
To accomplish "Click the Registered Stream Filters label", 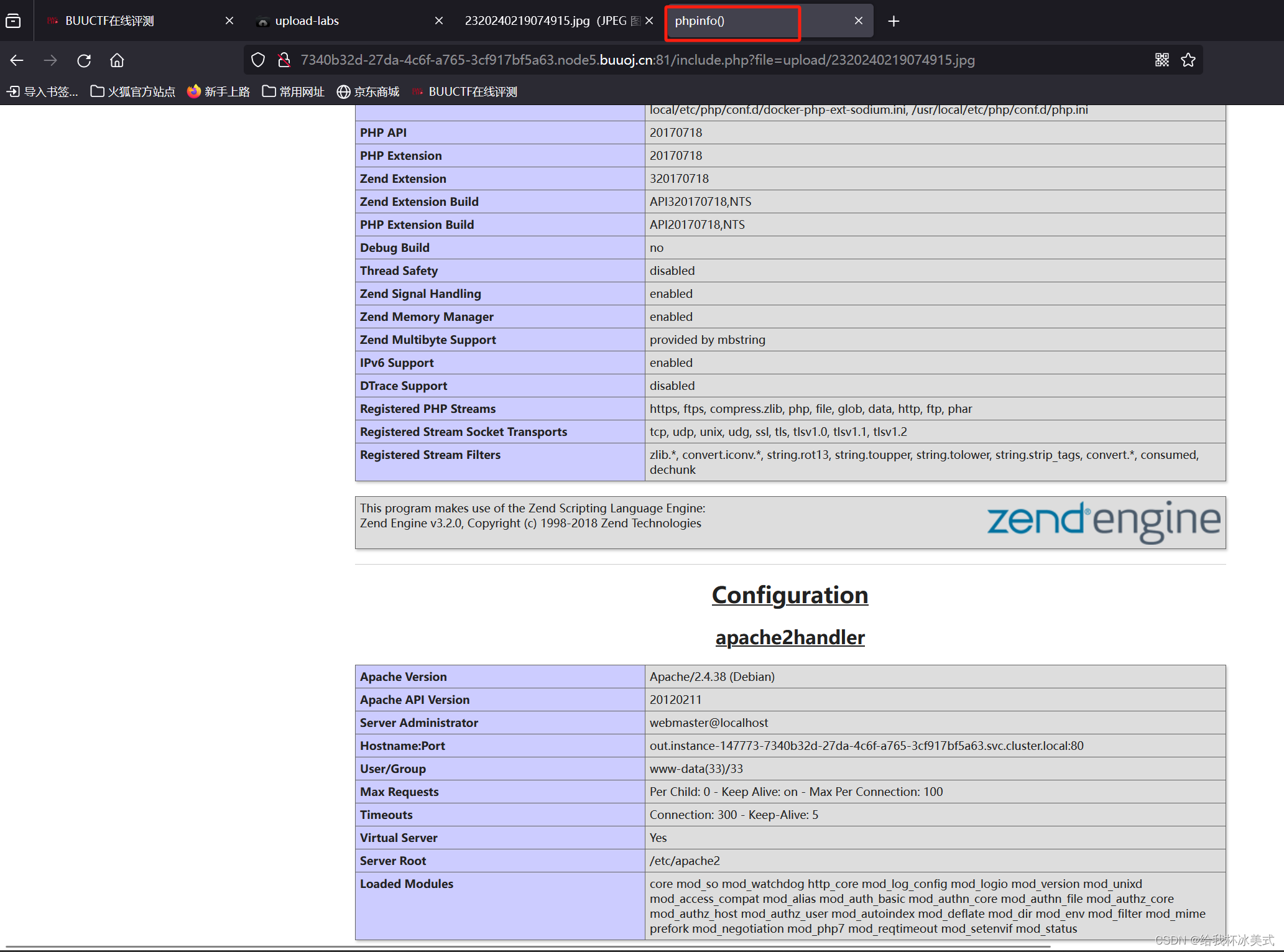I will (430, 455).
